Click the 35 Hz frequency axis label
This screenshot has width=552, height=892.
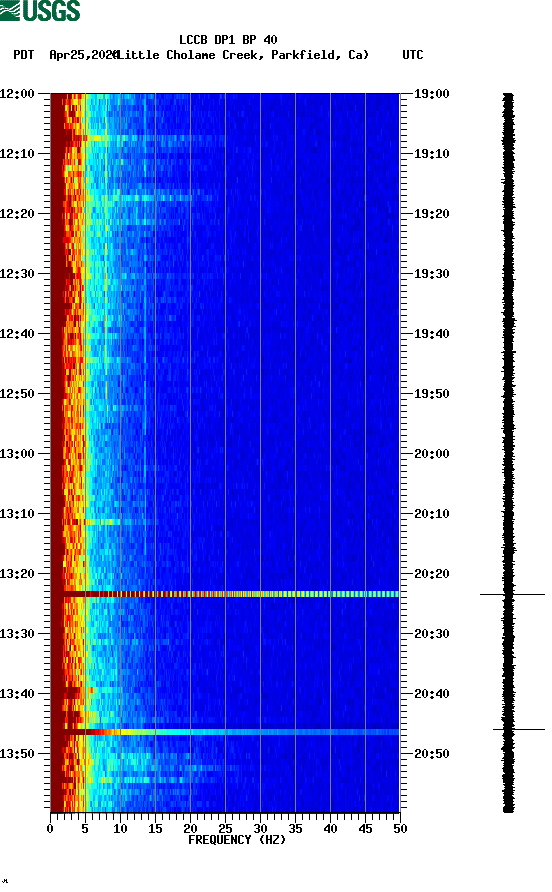(x=295, y=828)
